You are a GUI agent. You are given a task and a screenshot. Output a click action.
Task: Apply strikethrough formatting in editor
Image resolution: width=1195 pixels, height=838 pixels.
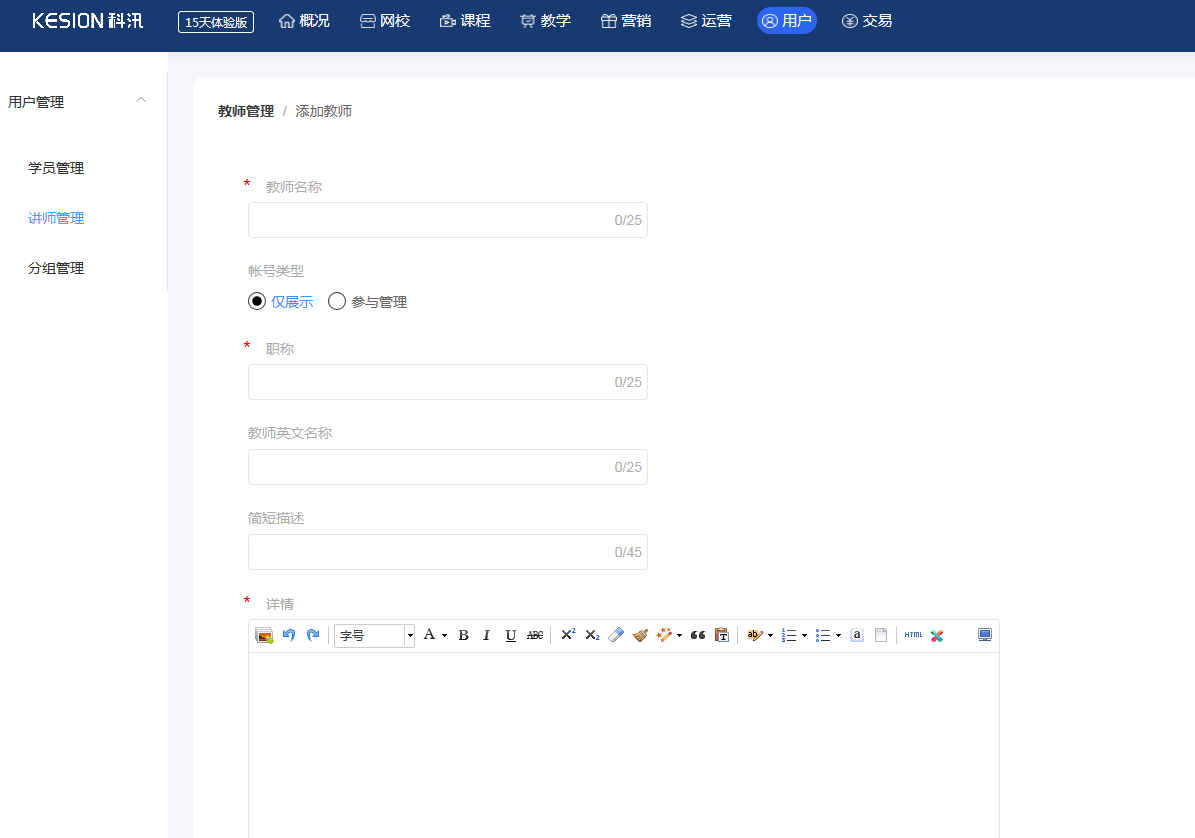tap(535, 635)
